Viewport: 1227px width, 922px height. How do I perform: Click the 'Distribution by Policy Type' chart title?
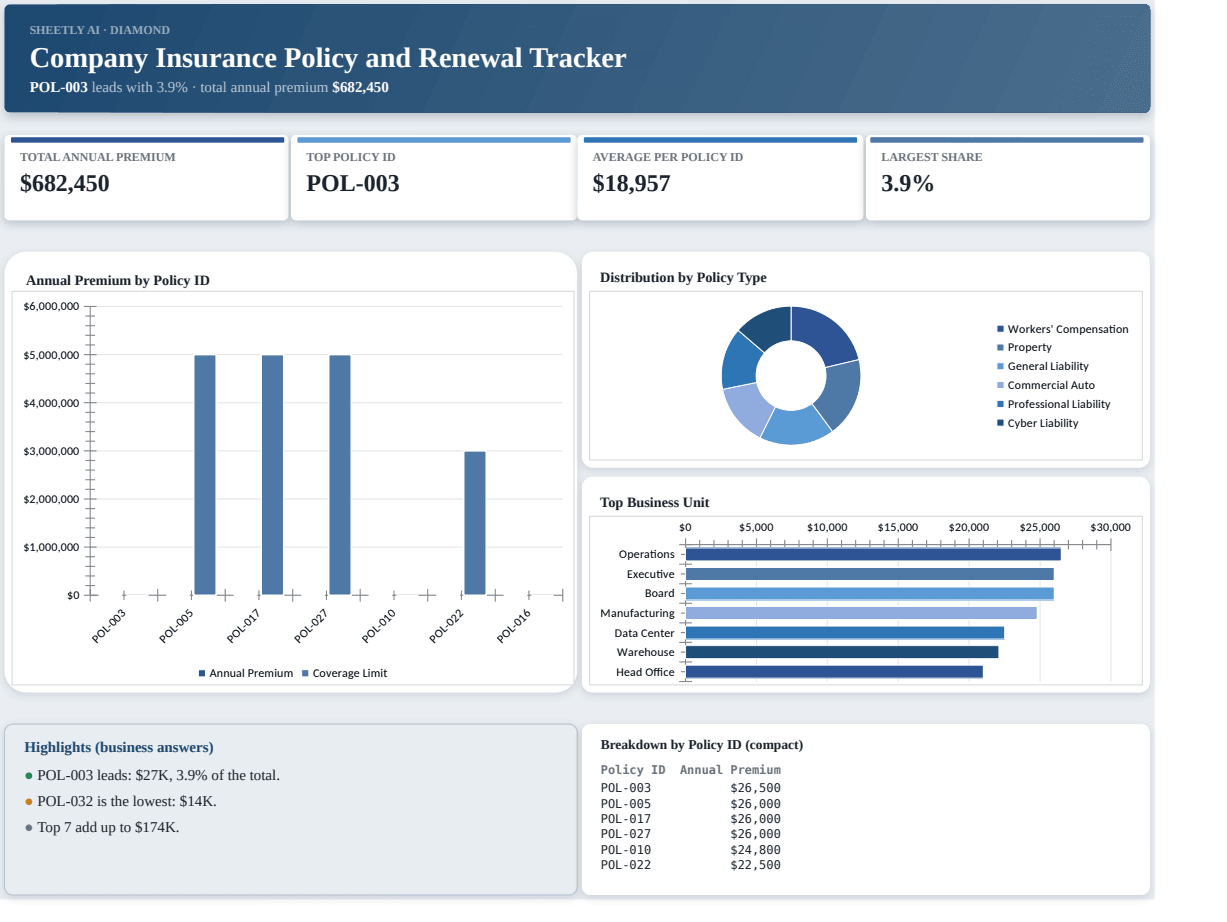683,278
